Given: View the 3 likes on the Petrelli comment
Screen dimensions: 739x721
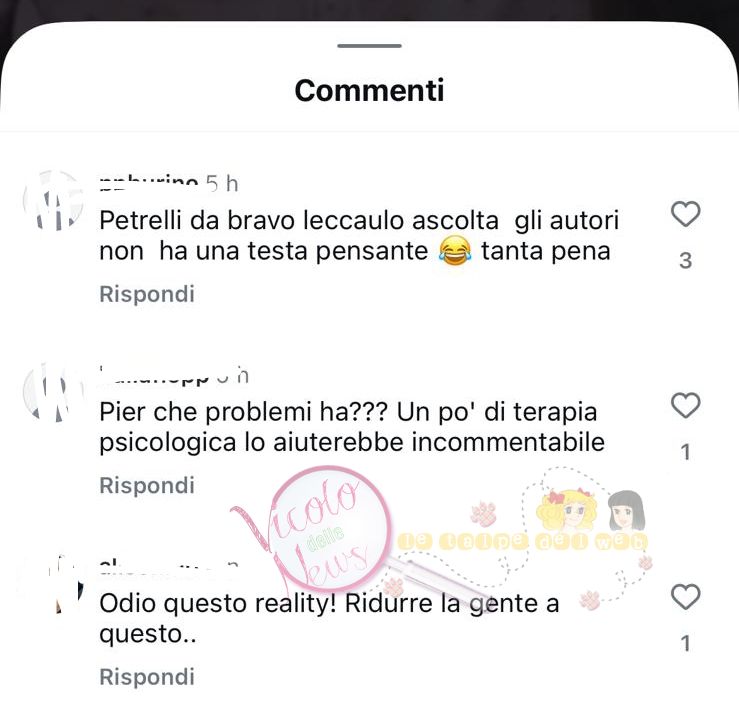Looking at the screenshot, I should coord(686,261).
